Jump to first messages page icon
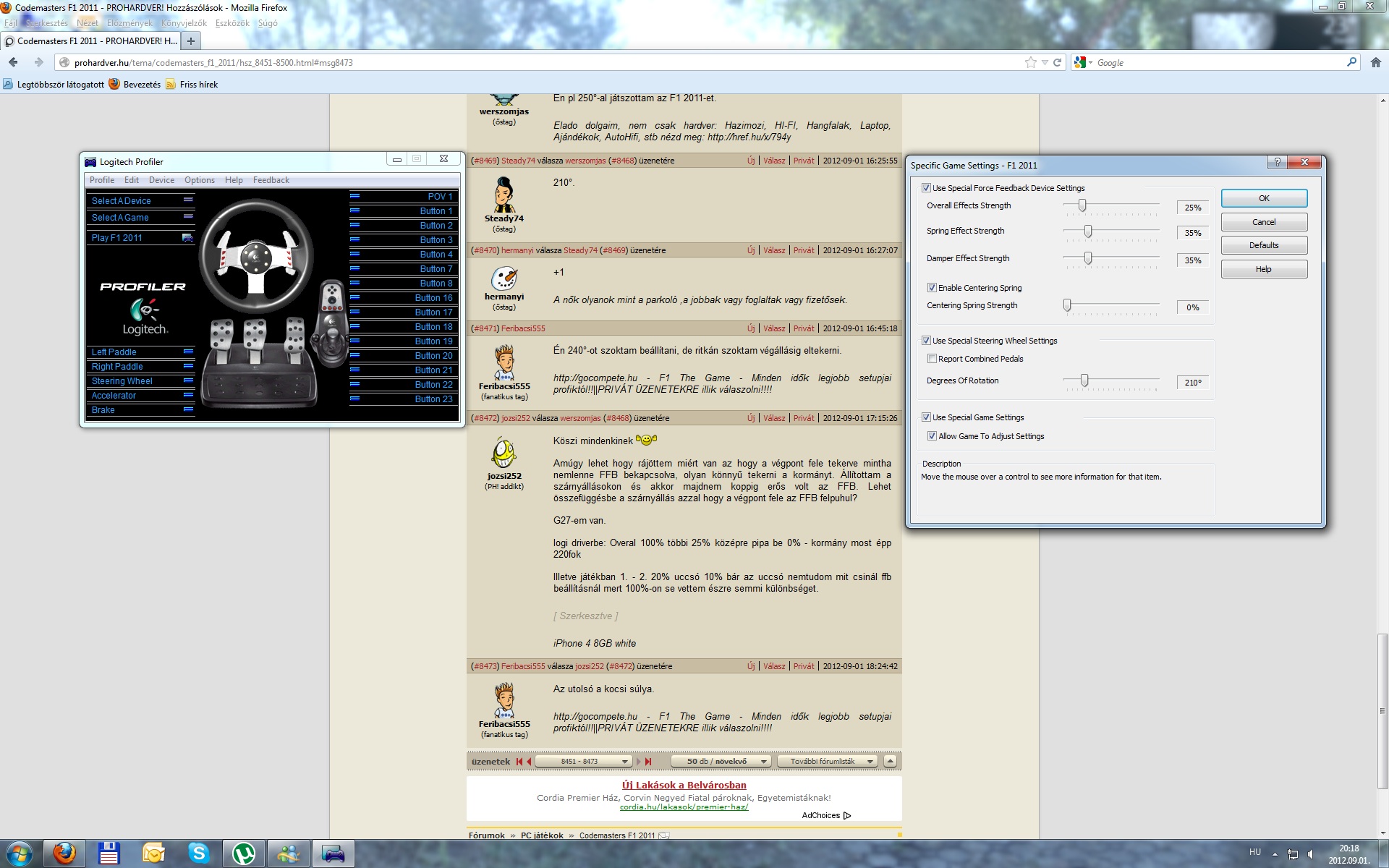1389x868 pixels. coord(519,761)
